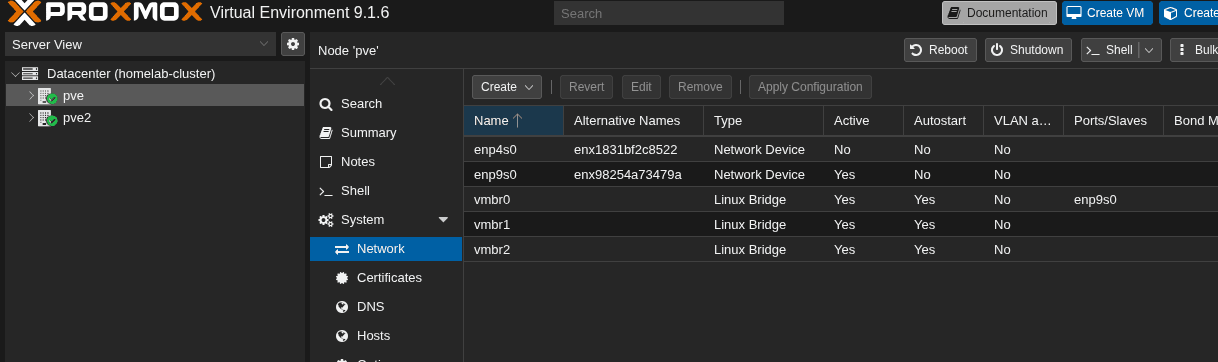Click the pve node icon
1218x362 pixels.
(47, 96)
